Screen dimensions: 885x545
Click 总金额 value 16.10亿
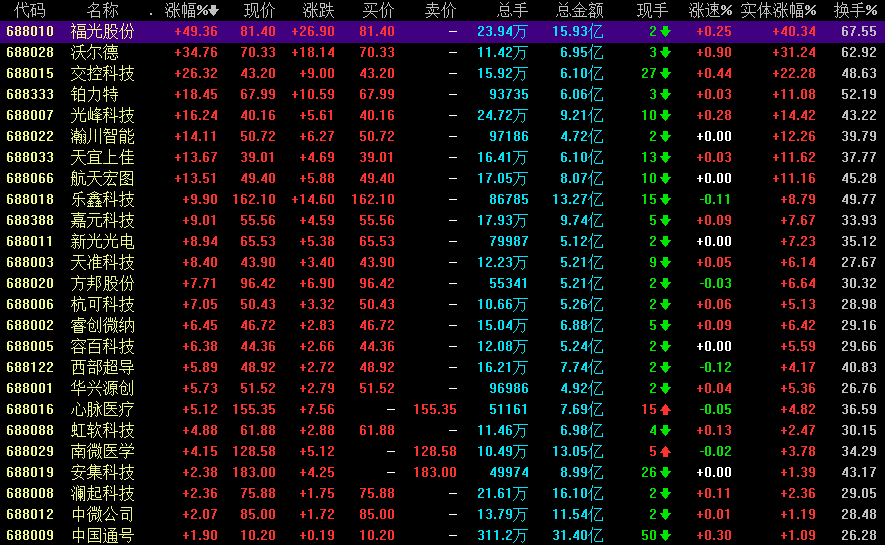point(577,494)
